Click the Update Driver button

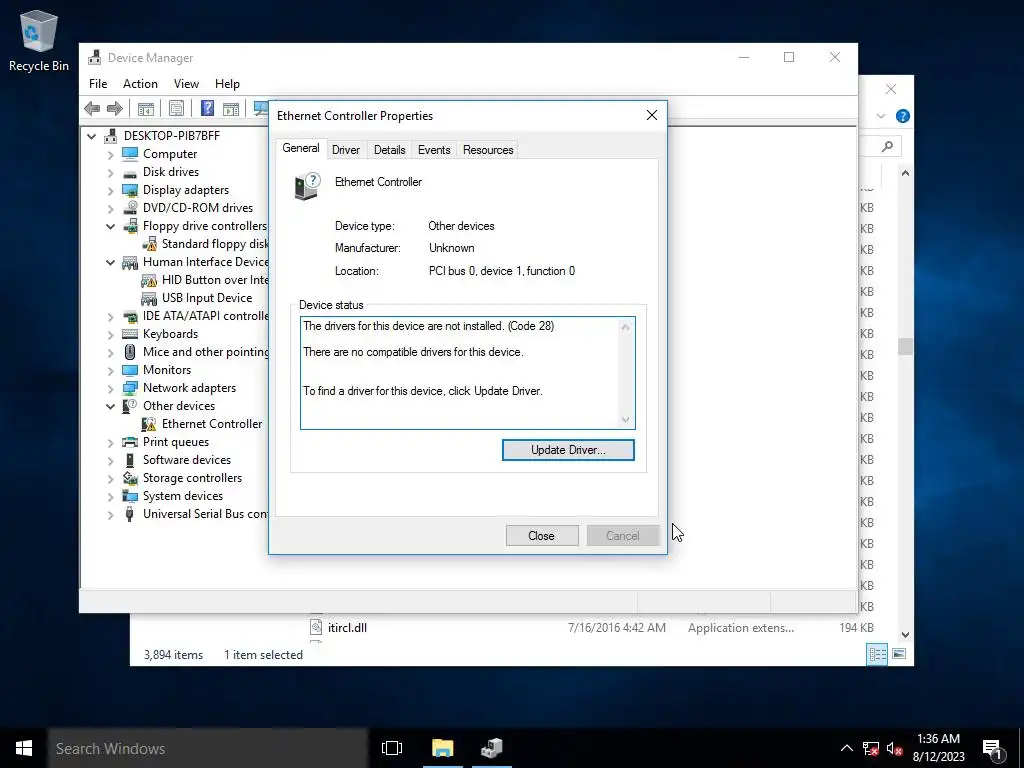tap(568, 450)
